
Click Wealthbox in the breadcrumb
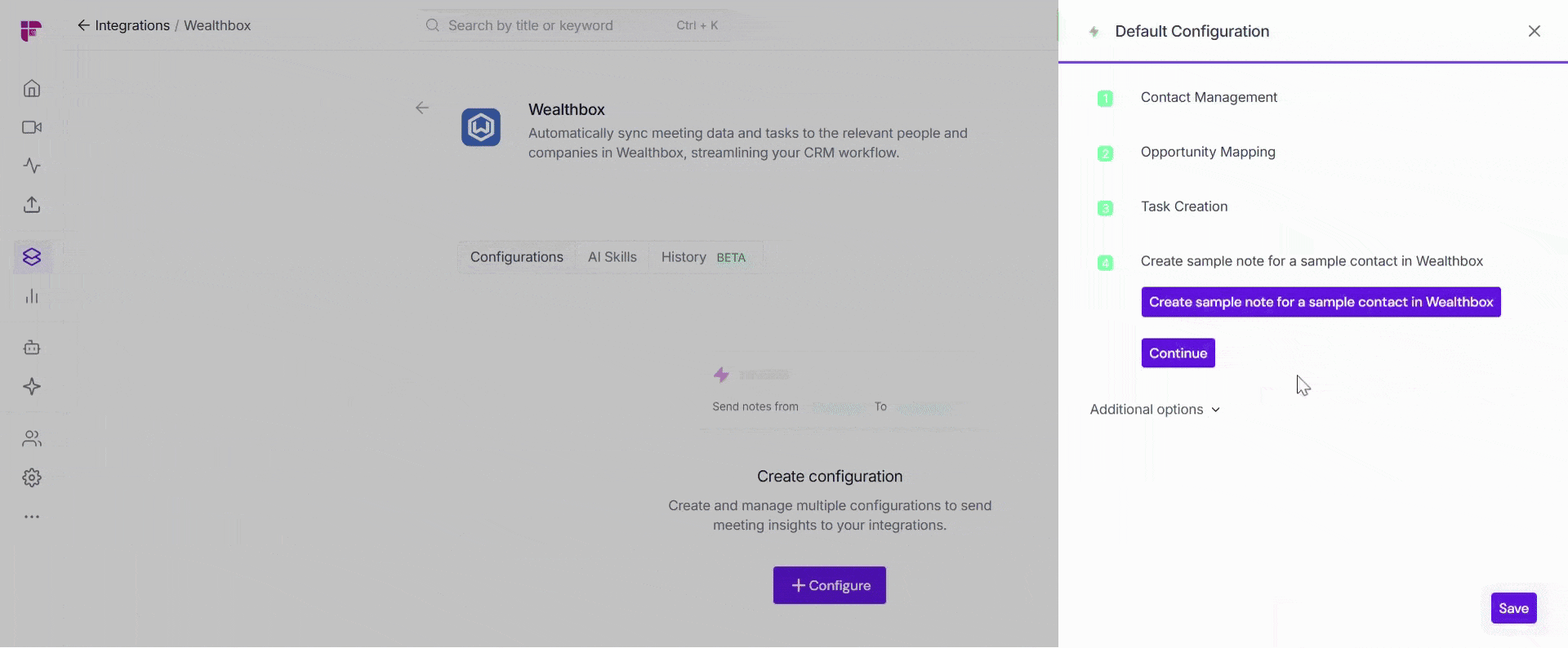[x=217, y=25]
